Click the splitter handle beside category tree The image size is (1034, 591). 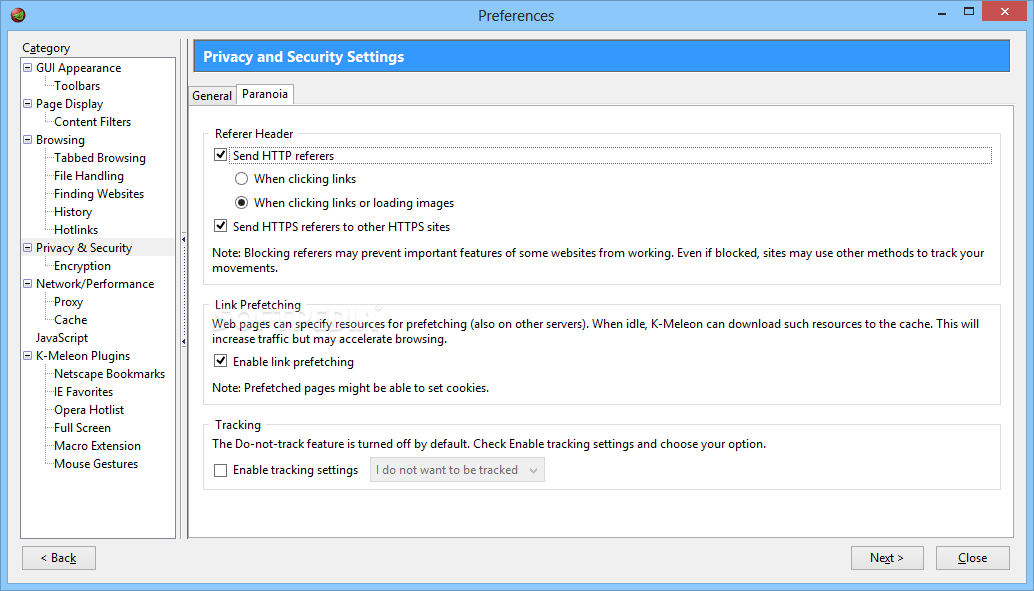pyautogui.click(x=183, y=289)
